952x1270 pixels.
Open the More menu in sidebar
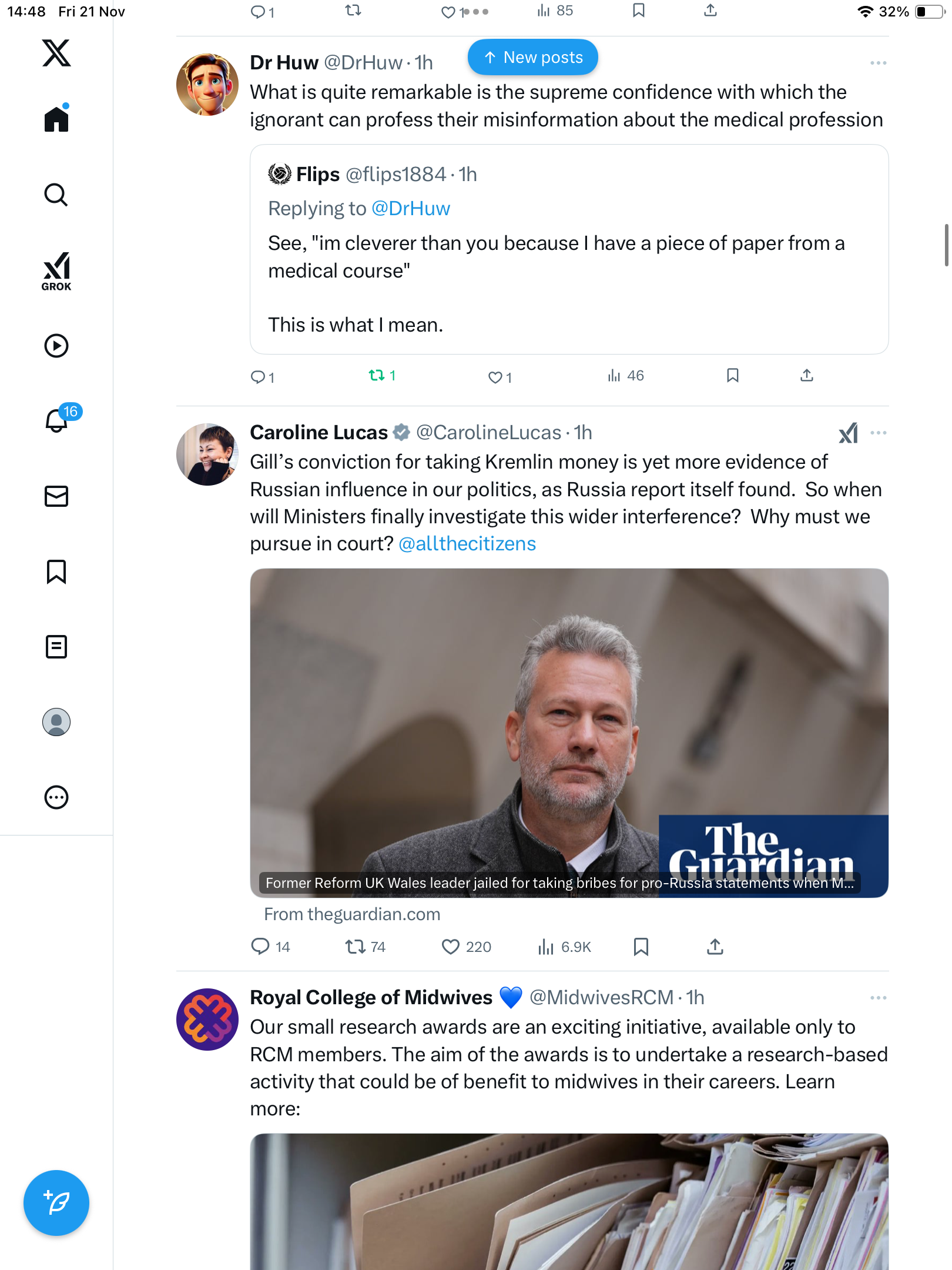56,797
